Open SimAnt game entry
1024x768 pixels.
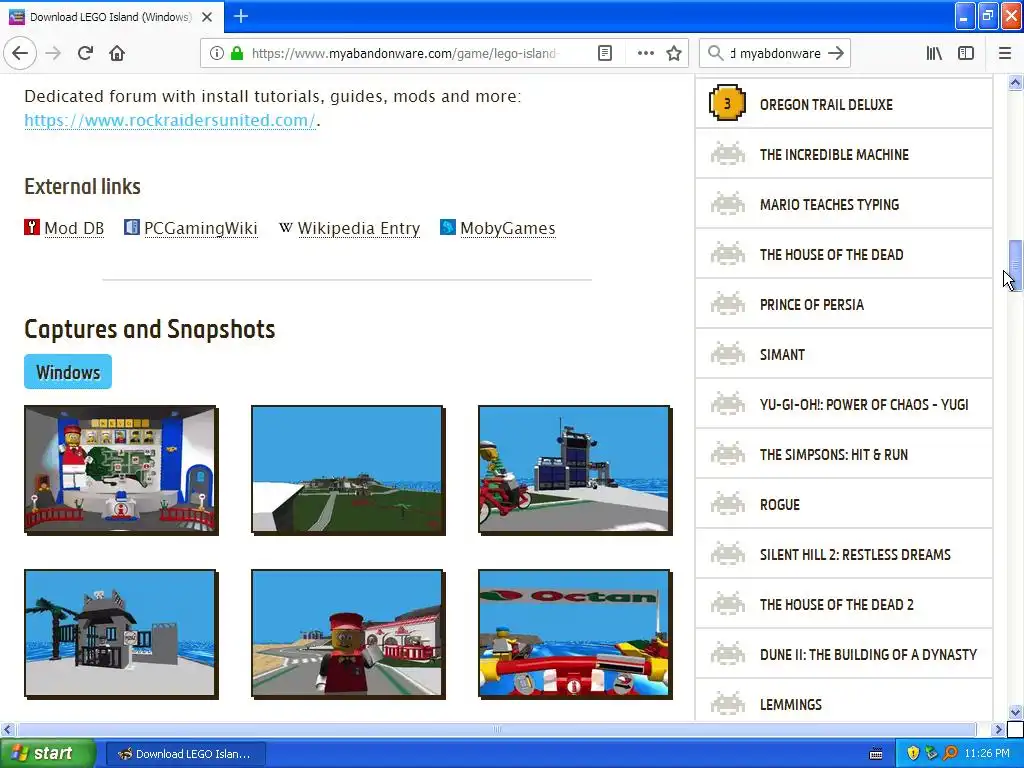click(782, 355)
